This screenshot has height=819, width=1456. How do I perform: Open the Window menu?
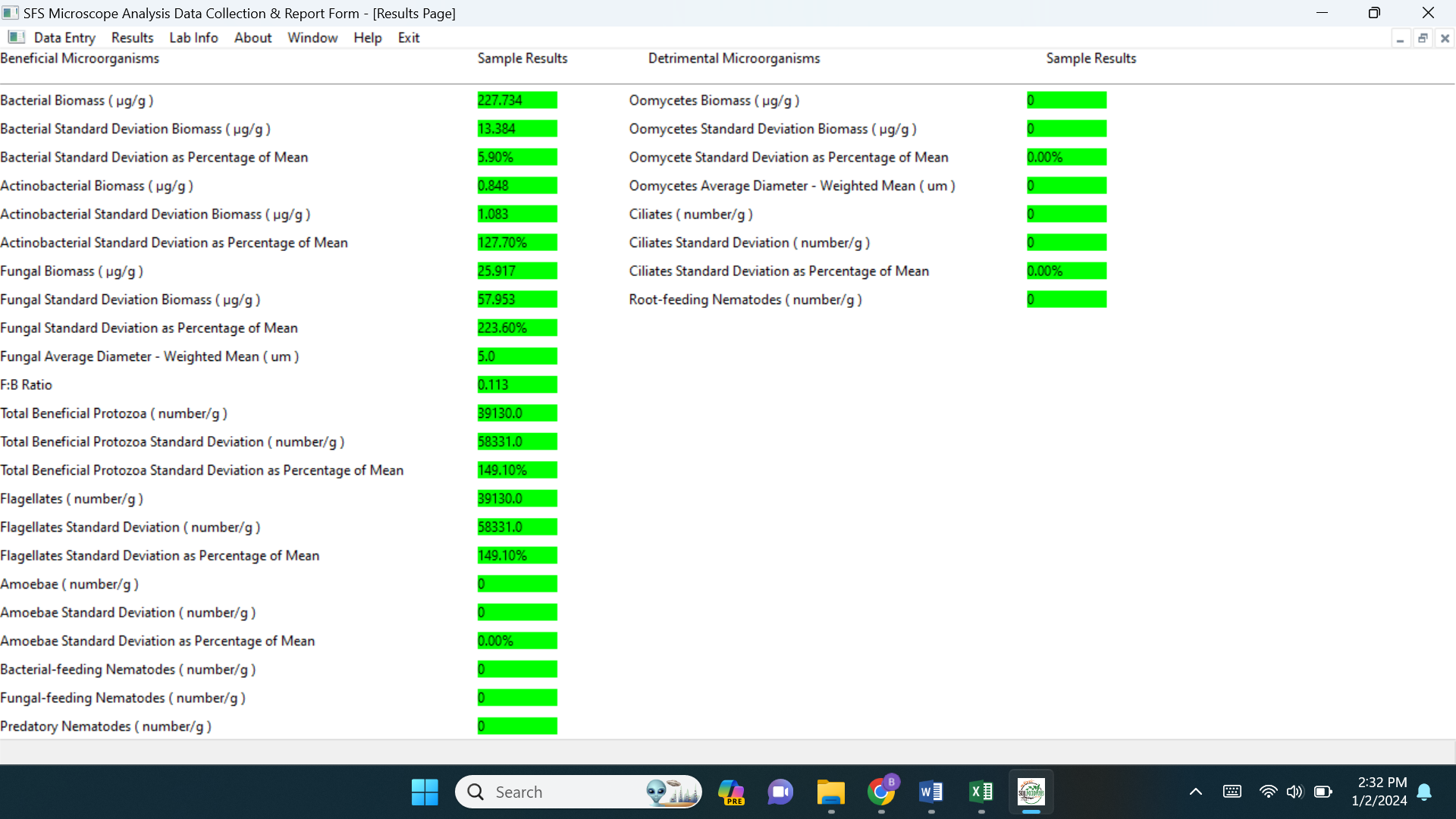click(x=312, y=38)
